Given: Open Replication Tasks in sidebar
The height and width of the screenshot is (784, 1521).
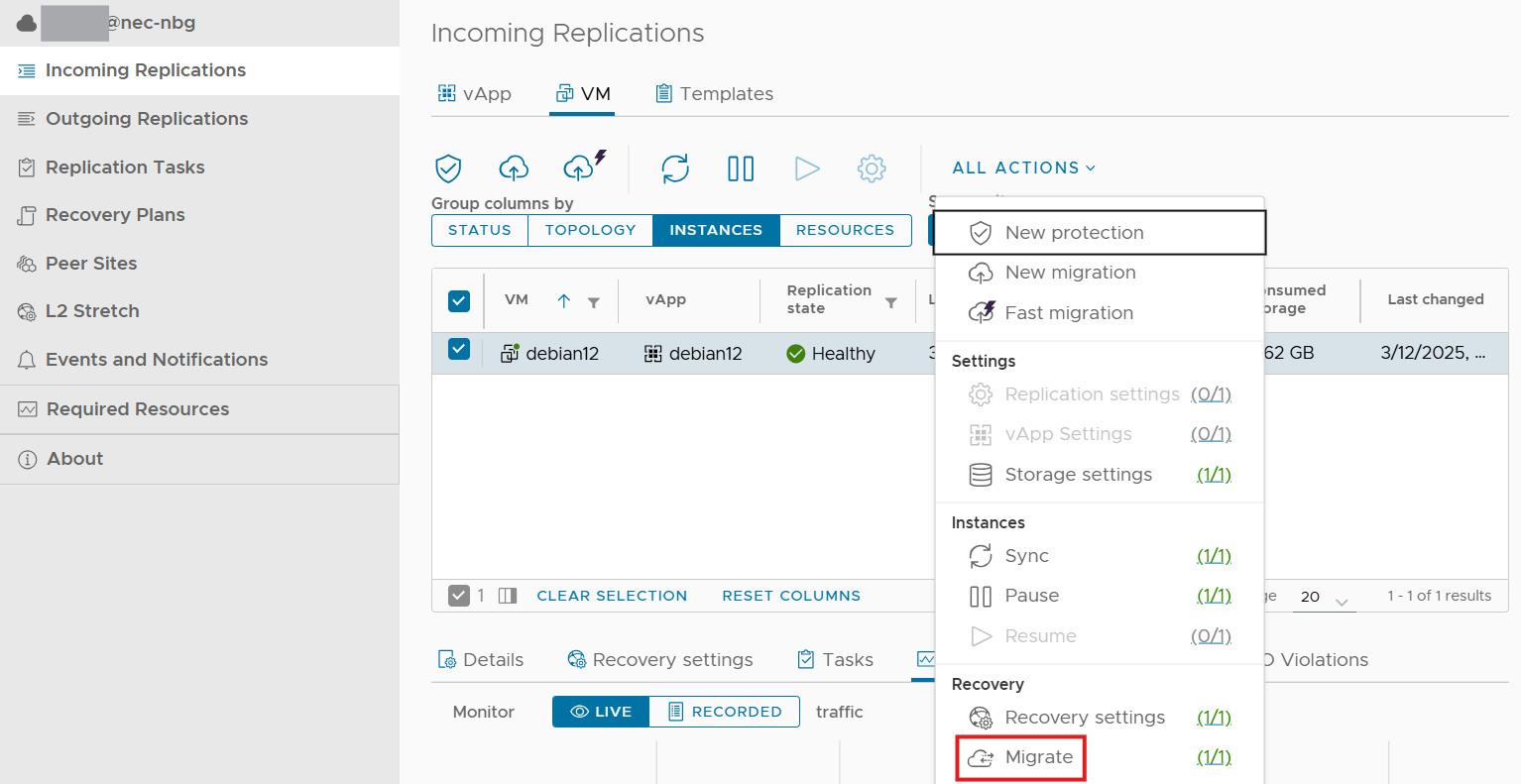Looking at the screenshot, I should pyautogui.click(x=199, y=168).
